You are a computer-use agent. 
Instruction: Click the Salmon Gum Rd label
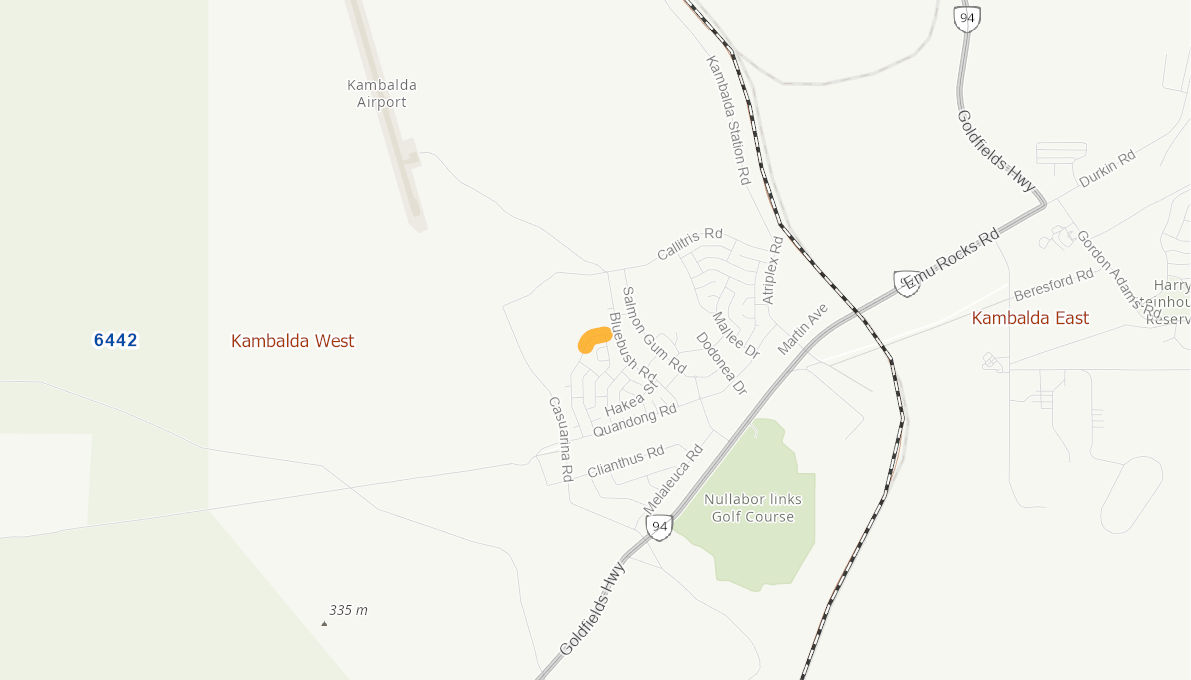(x=654, y=331)
